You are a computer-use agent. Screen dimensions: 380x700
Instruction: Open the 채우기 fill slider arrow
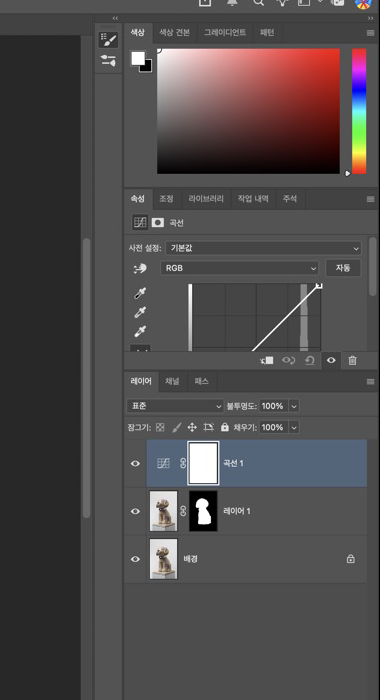(294, 427)
